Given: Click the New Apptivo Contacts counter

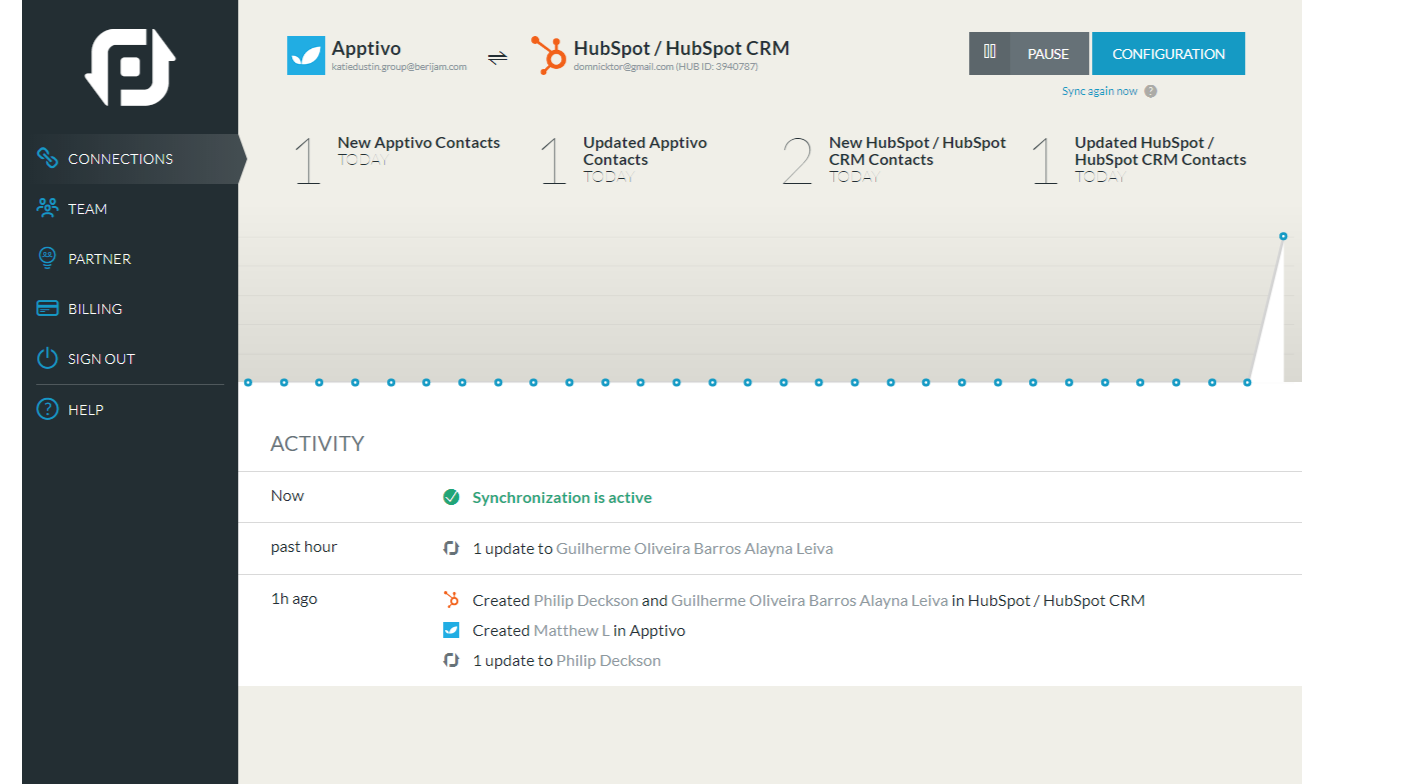Looking at the screenshot, I should 396,160.
